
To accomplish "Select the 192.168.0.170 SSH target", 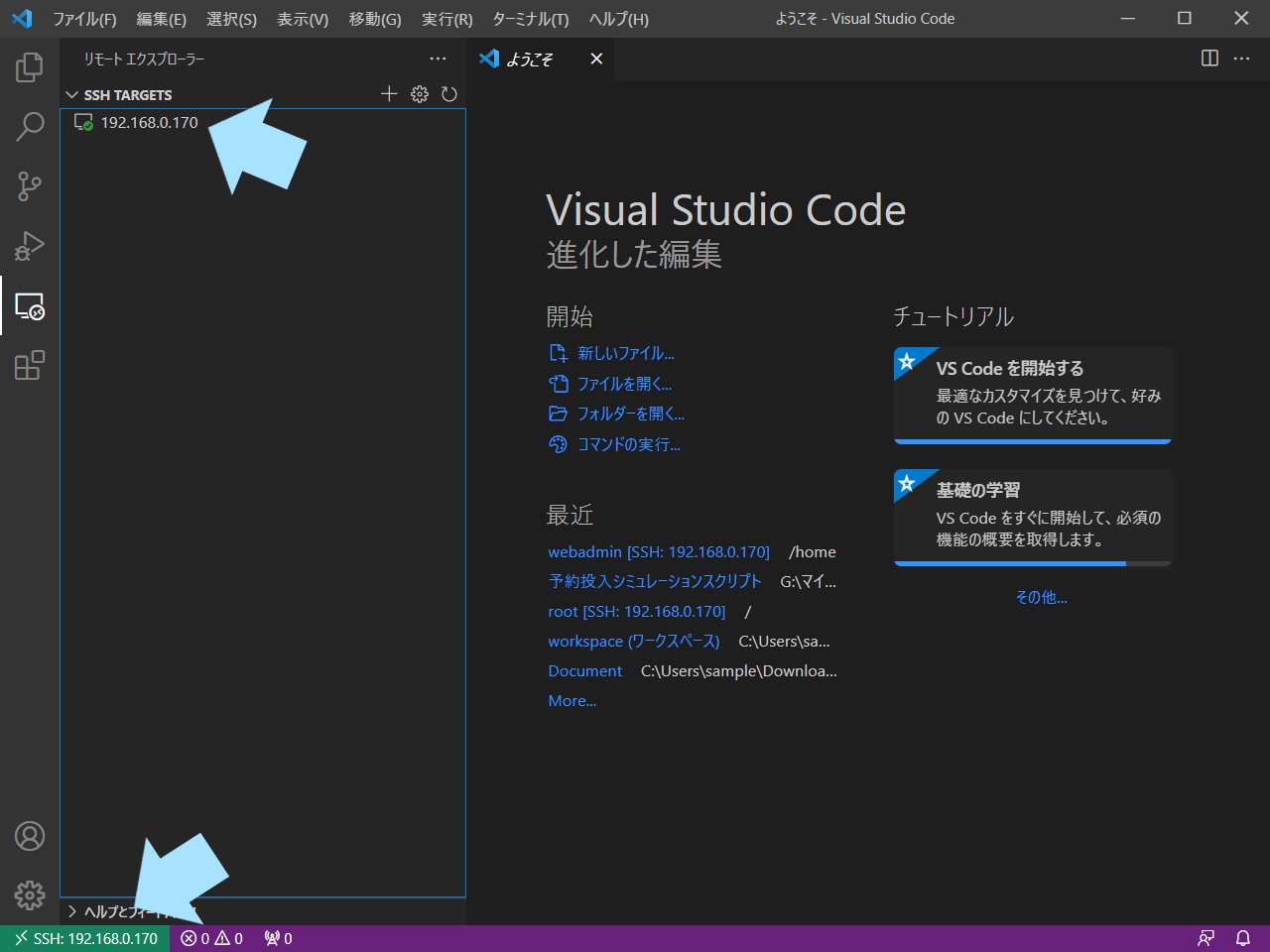I will click(262, 122).
